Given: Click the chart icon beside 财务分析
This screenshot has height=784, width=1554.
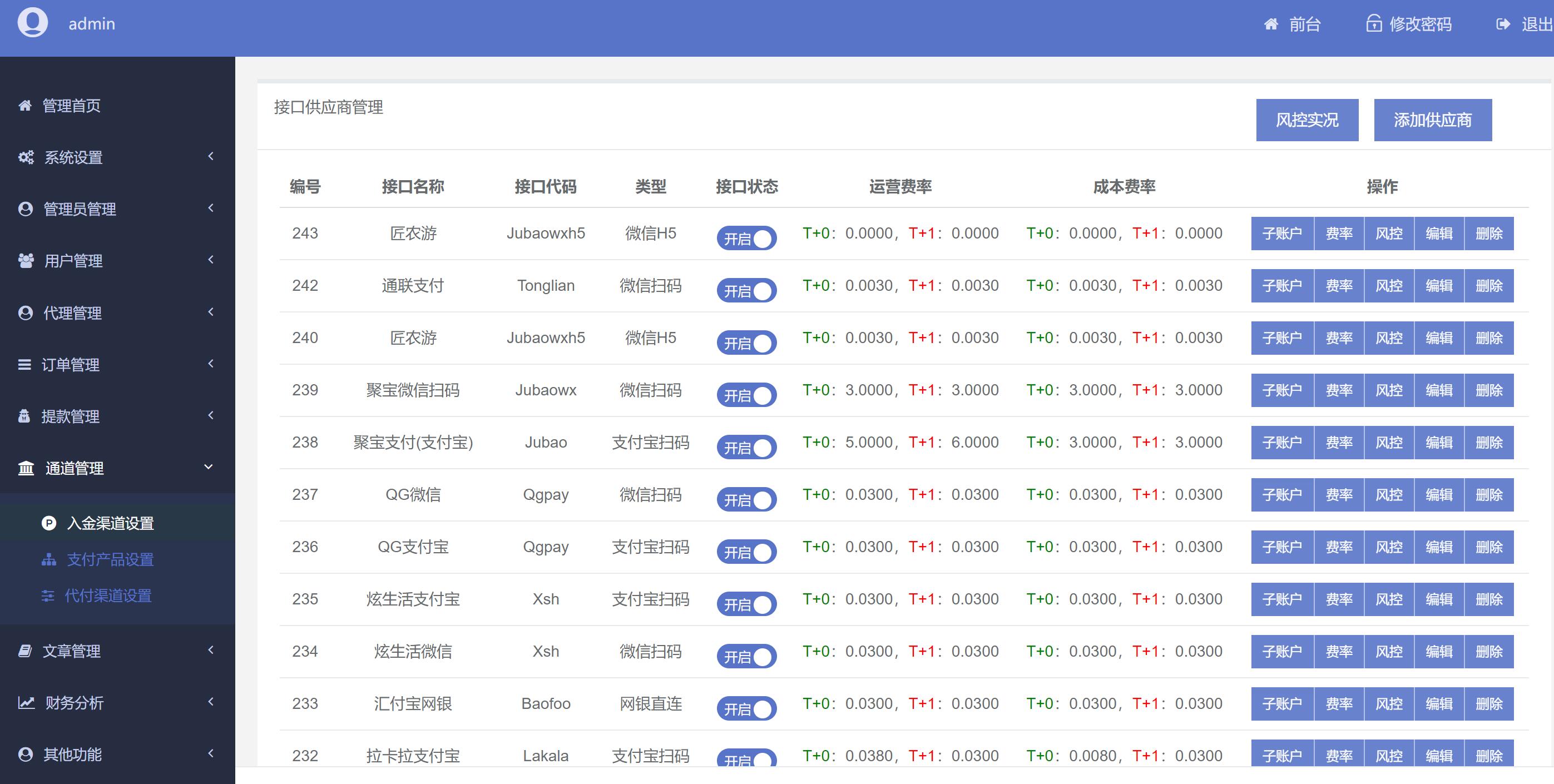Looking at the screenshot, I should (26, 703).
